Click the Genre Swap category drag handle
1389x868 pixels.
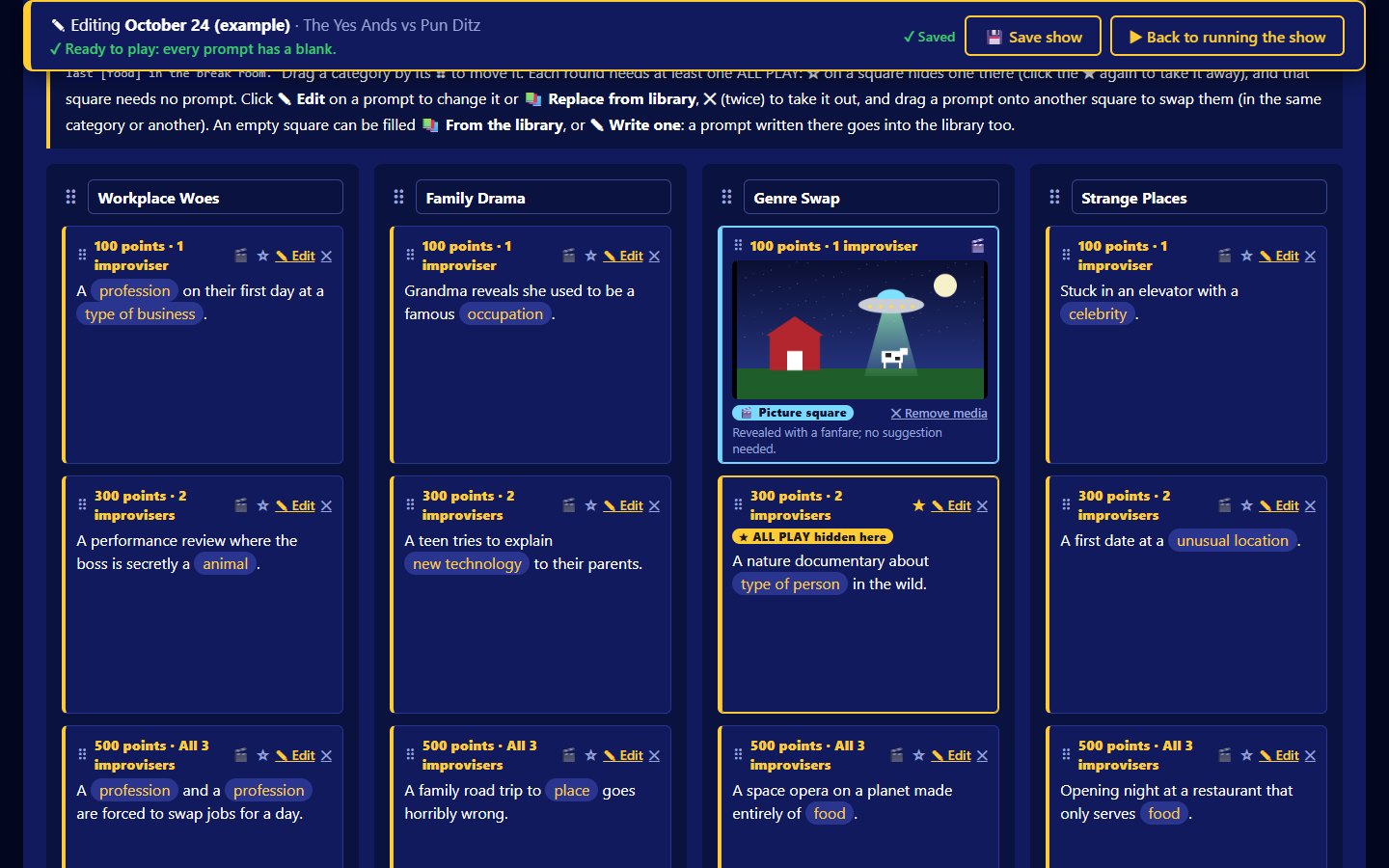726,197
